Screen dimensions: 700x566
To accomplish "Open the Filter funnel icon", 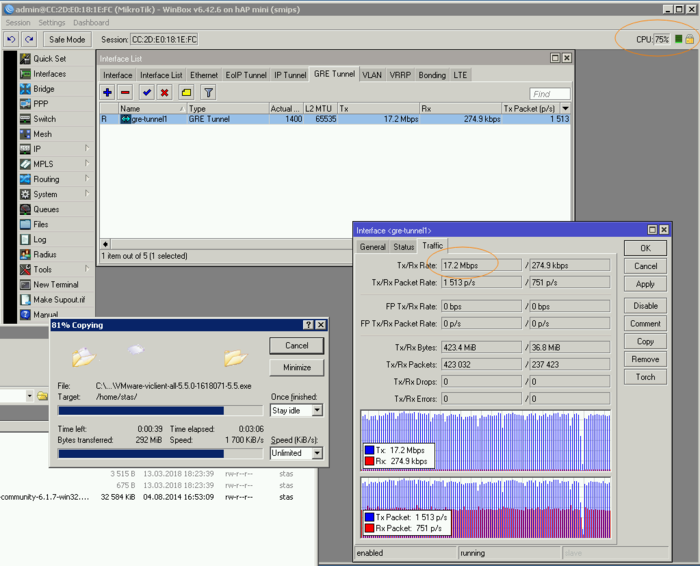I will [208, 92].
